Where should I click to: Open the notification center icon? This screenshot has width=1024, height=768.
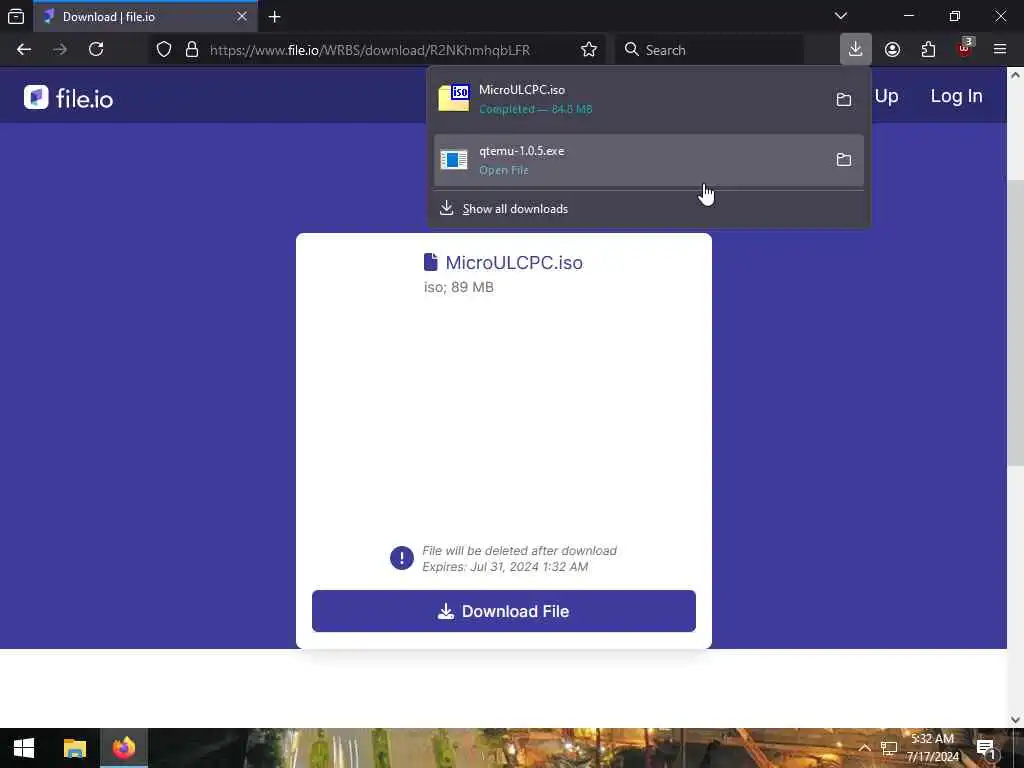pos(986,748)
